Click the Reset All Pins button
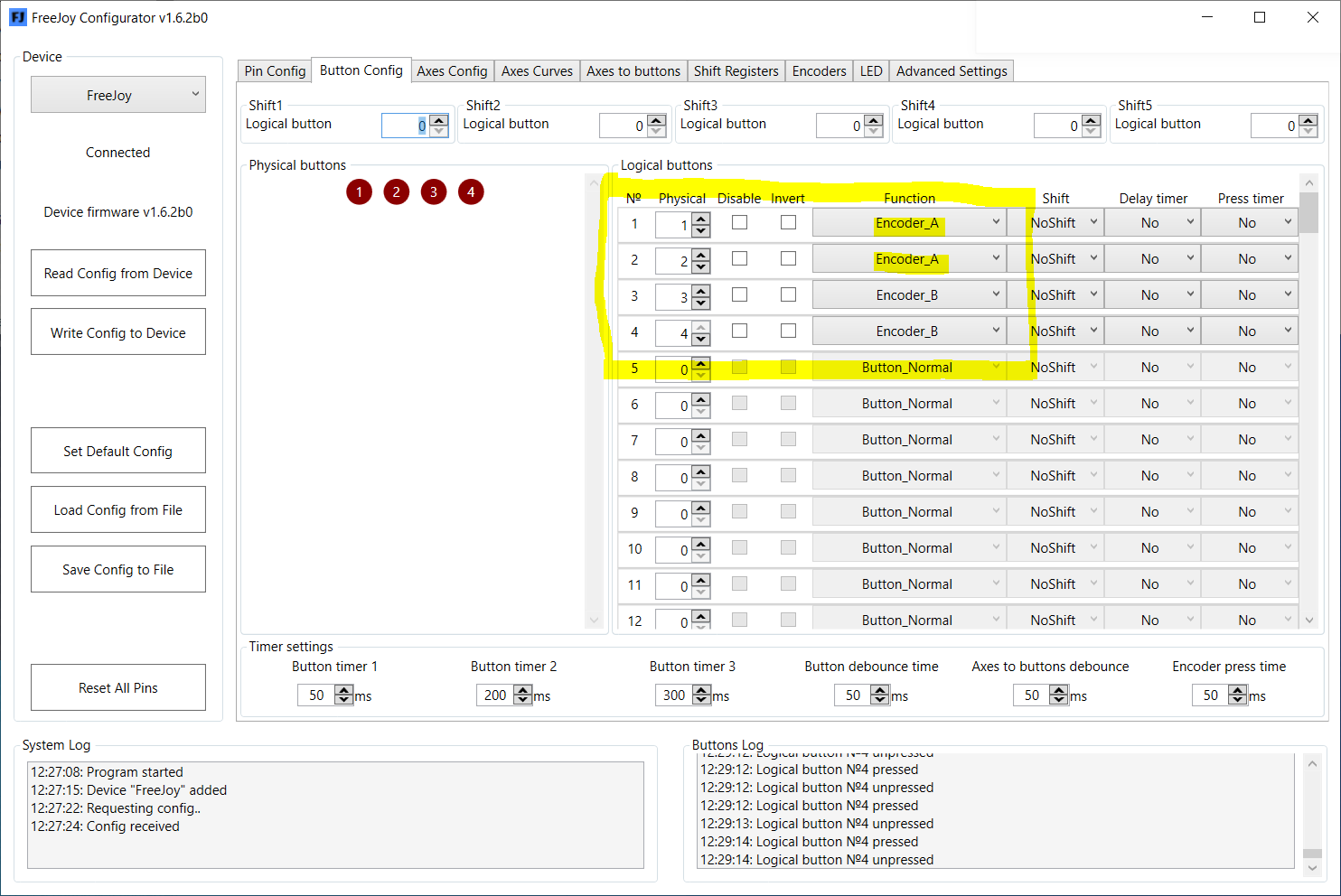Screen dimensions: 1341x896 [117, 686]
